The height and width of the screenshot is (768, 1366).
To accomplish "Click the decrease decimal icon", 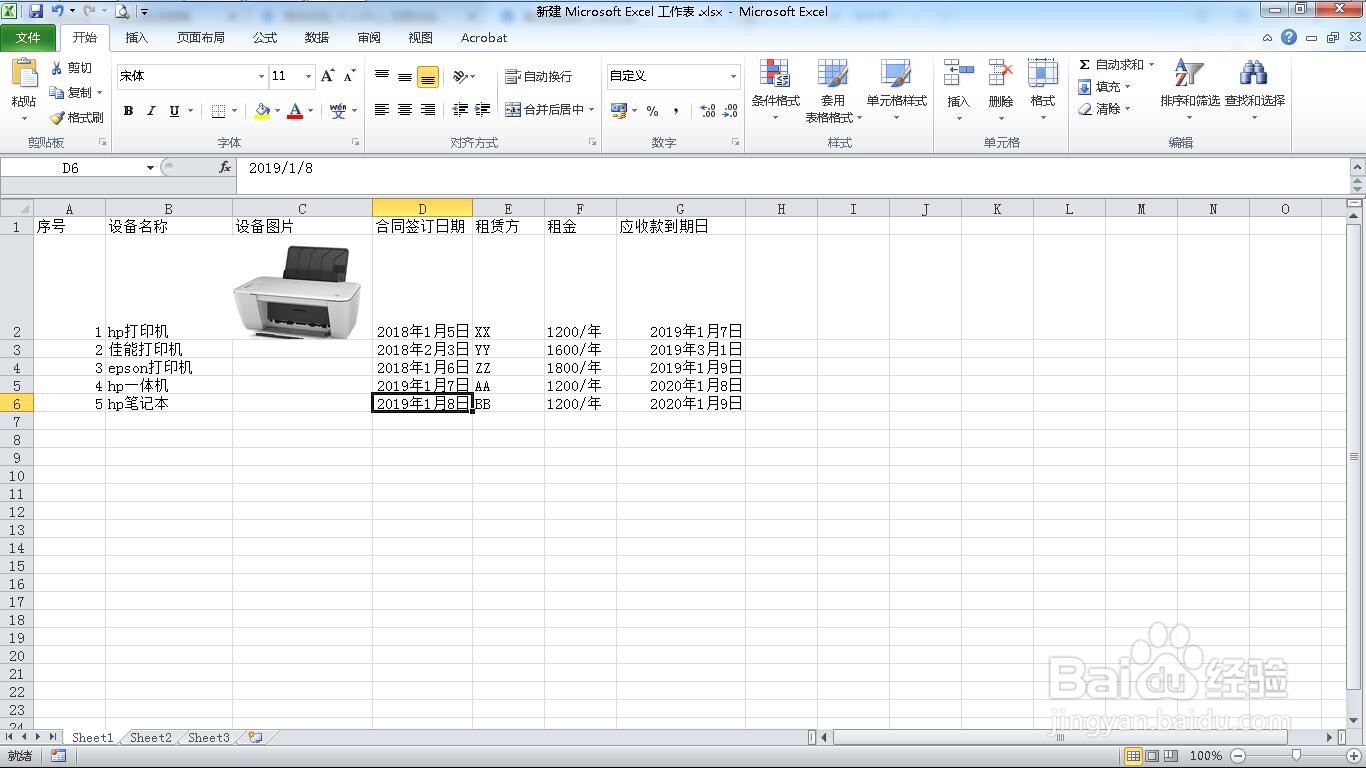I will coord(732,111).
